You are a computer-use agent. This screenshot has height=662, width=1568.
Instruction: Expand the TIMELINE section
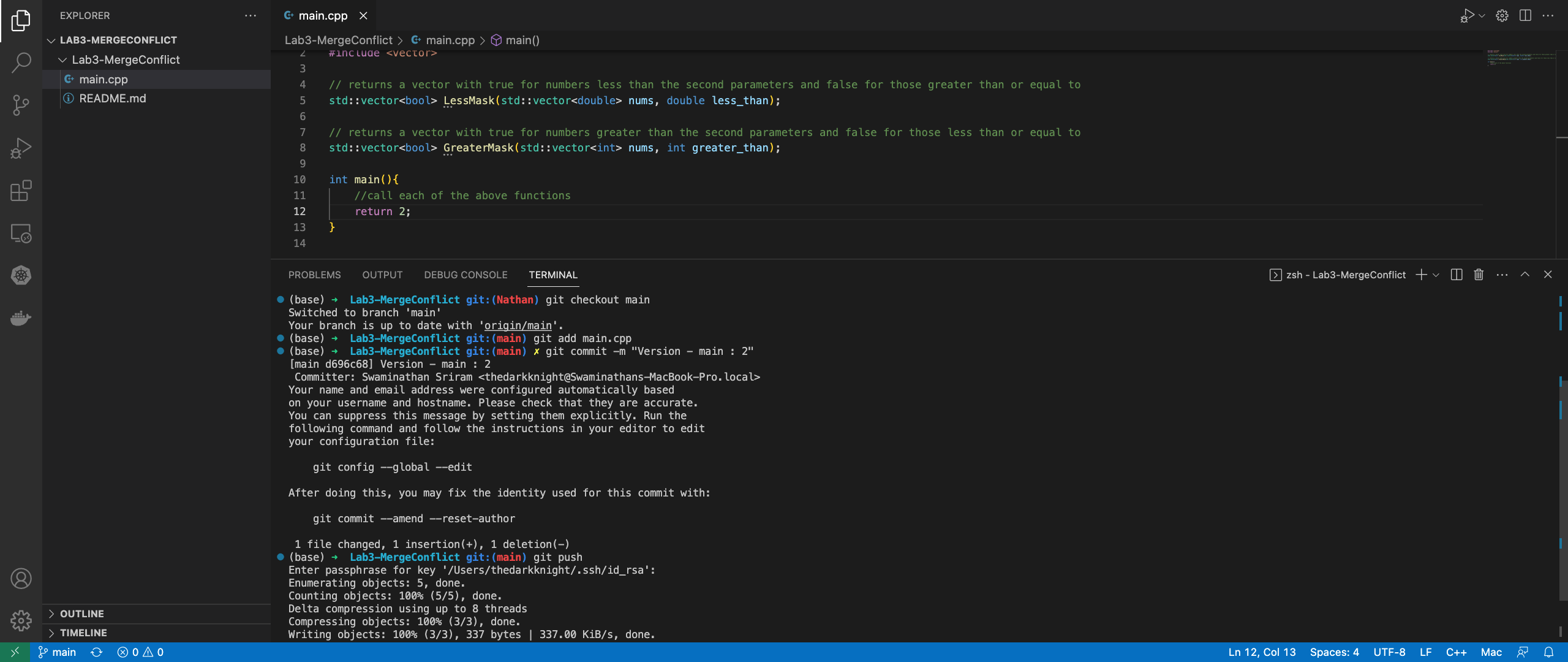(156, 633)
